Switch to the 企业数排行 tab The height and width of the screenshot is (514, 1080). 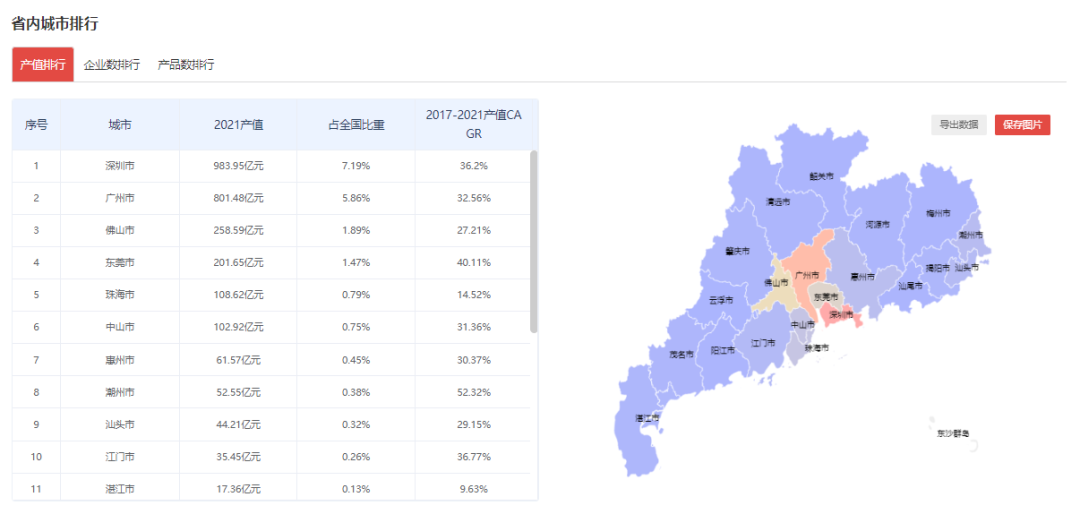(x=111, y=65)
